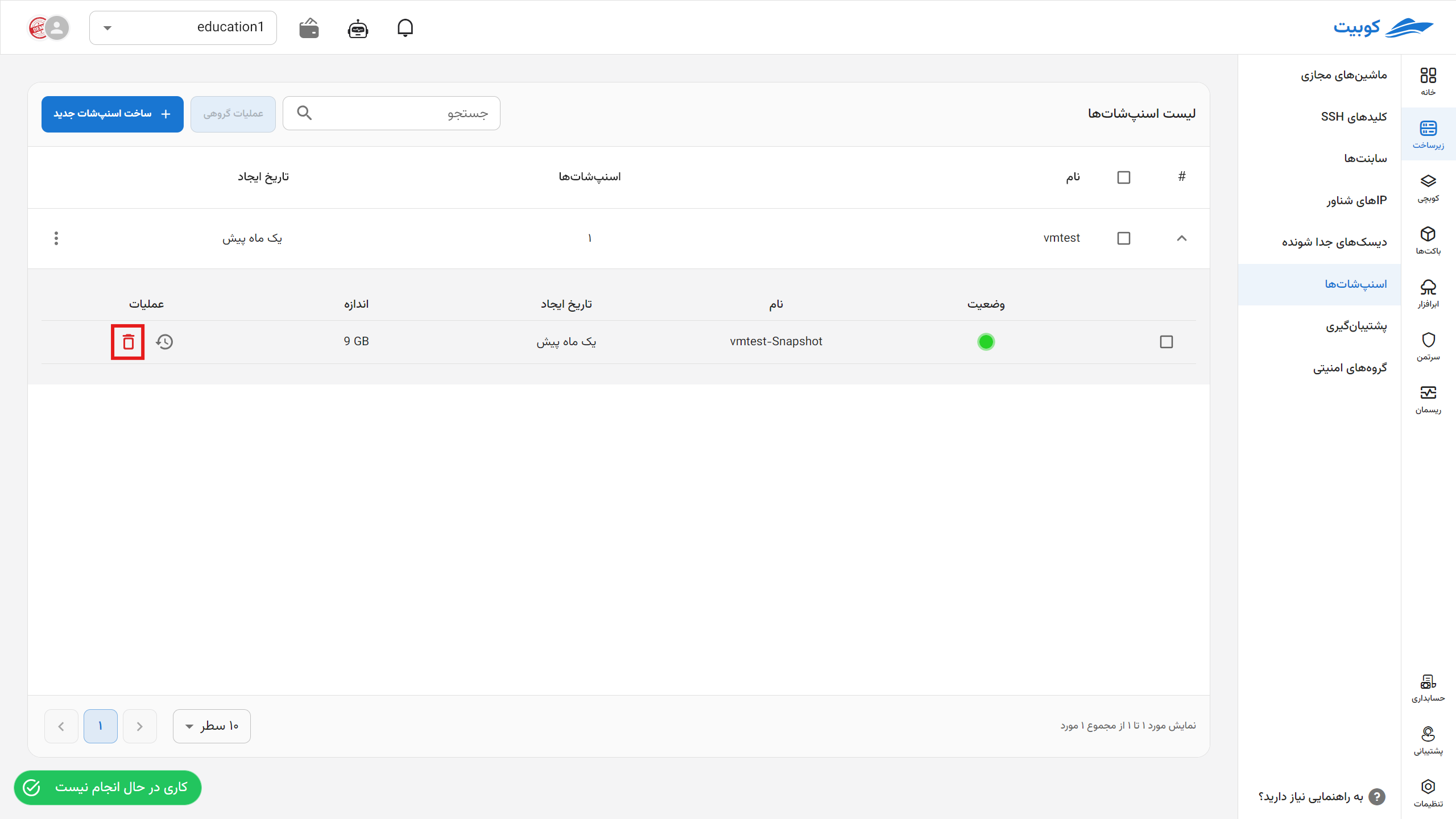Select ابرافزار sidebar icon
This screenshot has height=819, width=1456.
click(x=1428, y=293)
